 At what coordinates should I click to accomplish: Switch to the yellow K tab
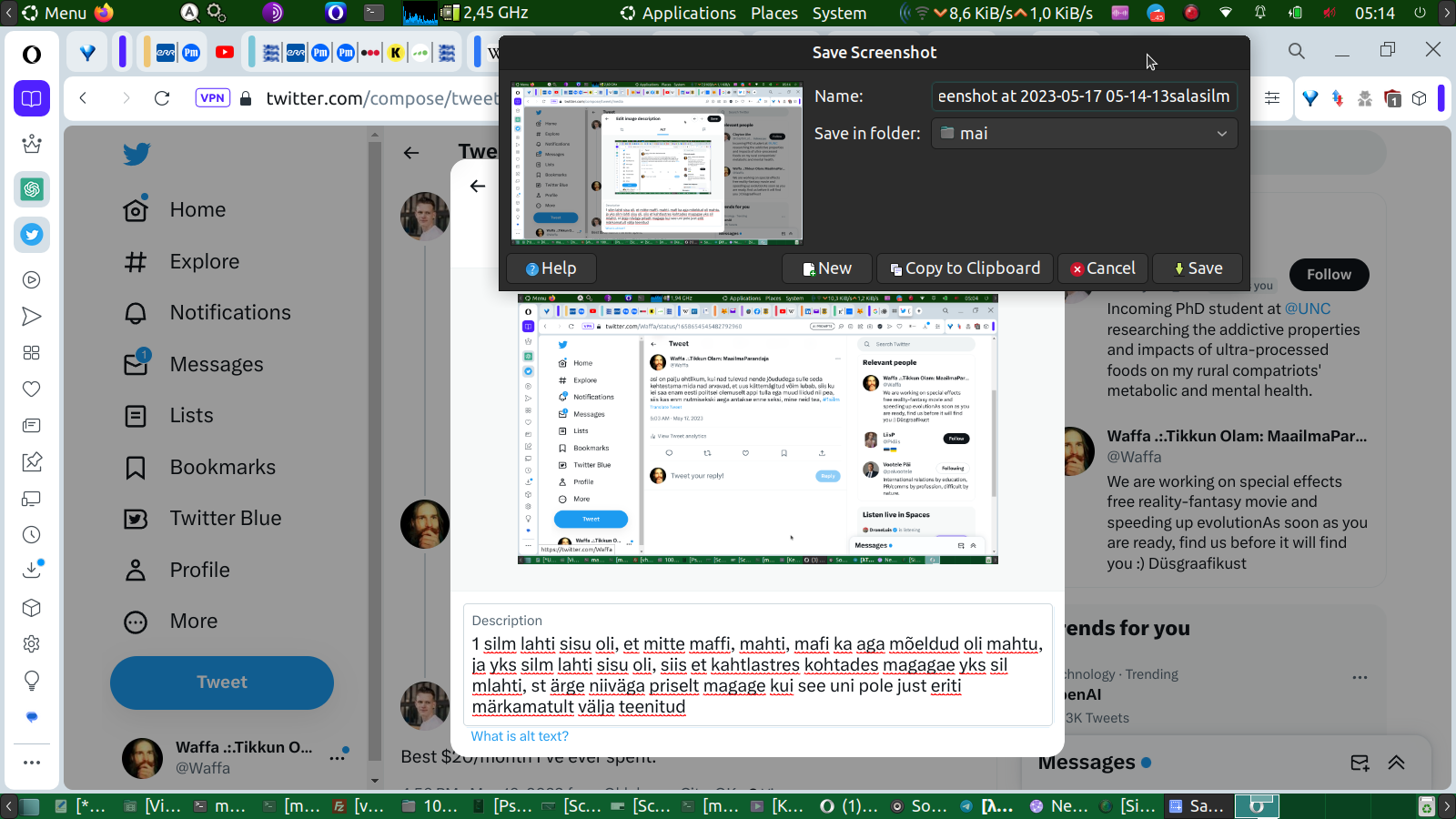click(396, 53)
